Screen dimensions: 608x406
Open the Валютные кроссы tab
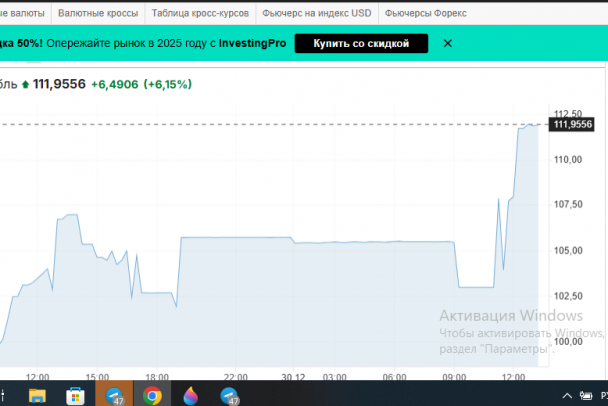tap(98, 14)
